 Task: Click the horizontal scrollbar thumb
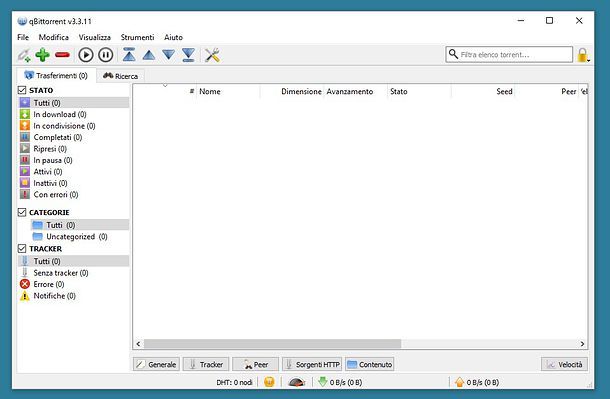click(x=272, y=344)
